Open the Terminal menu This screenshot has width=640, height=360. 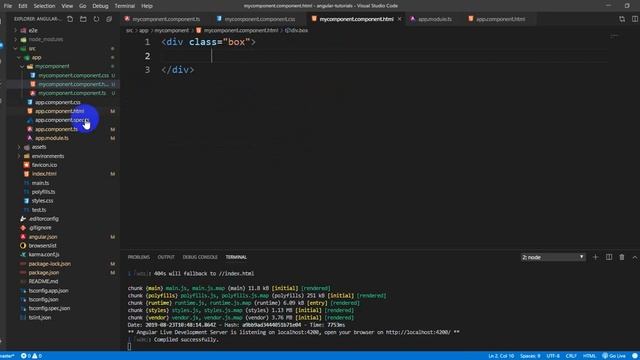click(124, 6)
